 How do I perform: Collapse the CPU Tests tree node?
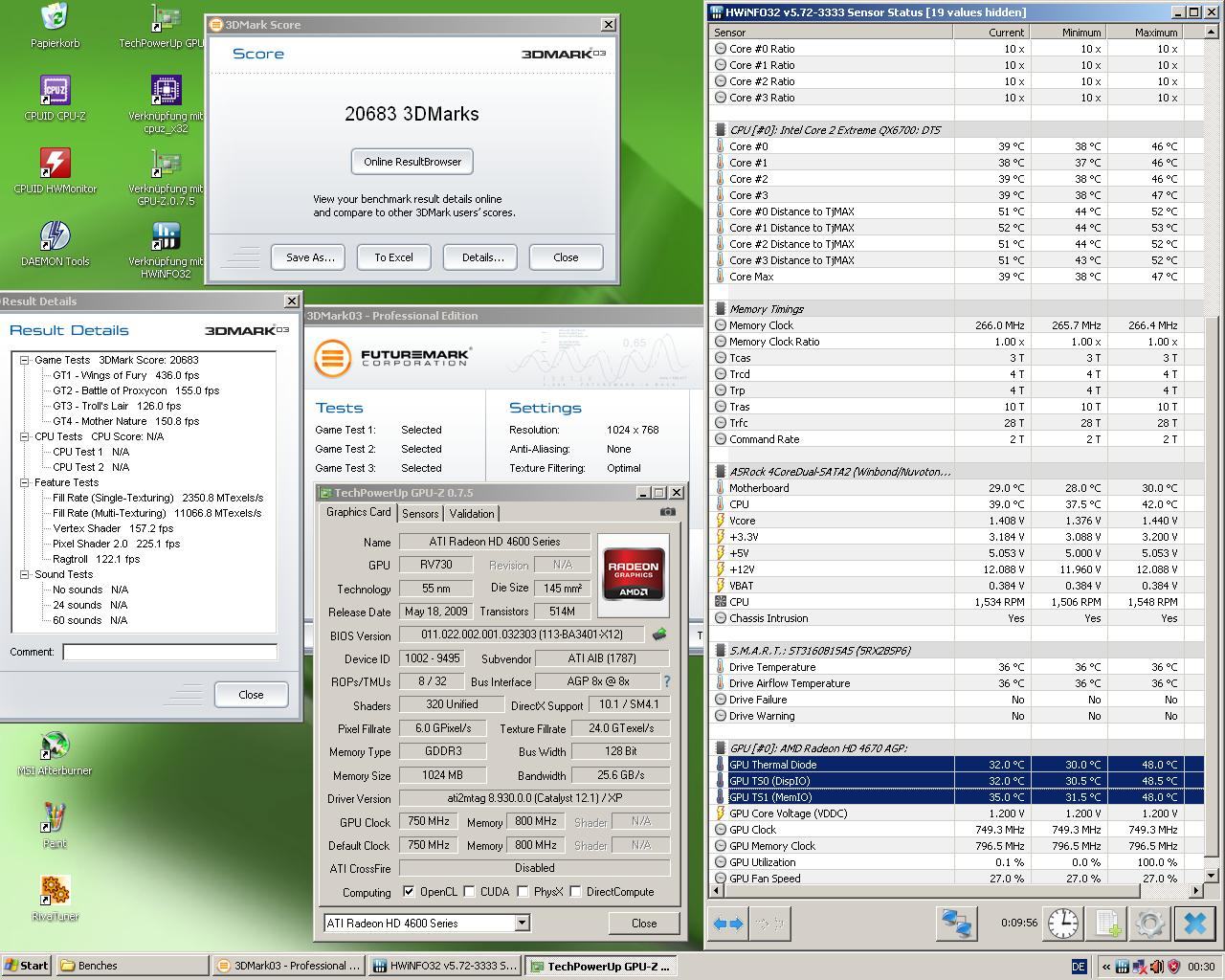[24, 436]
